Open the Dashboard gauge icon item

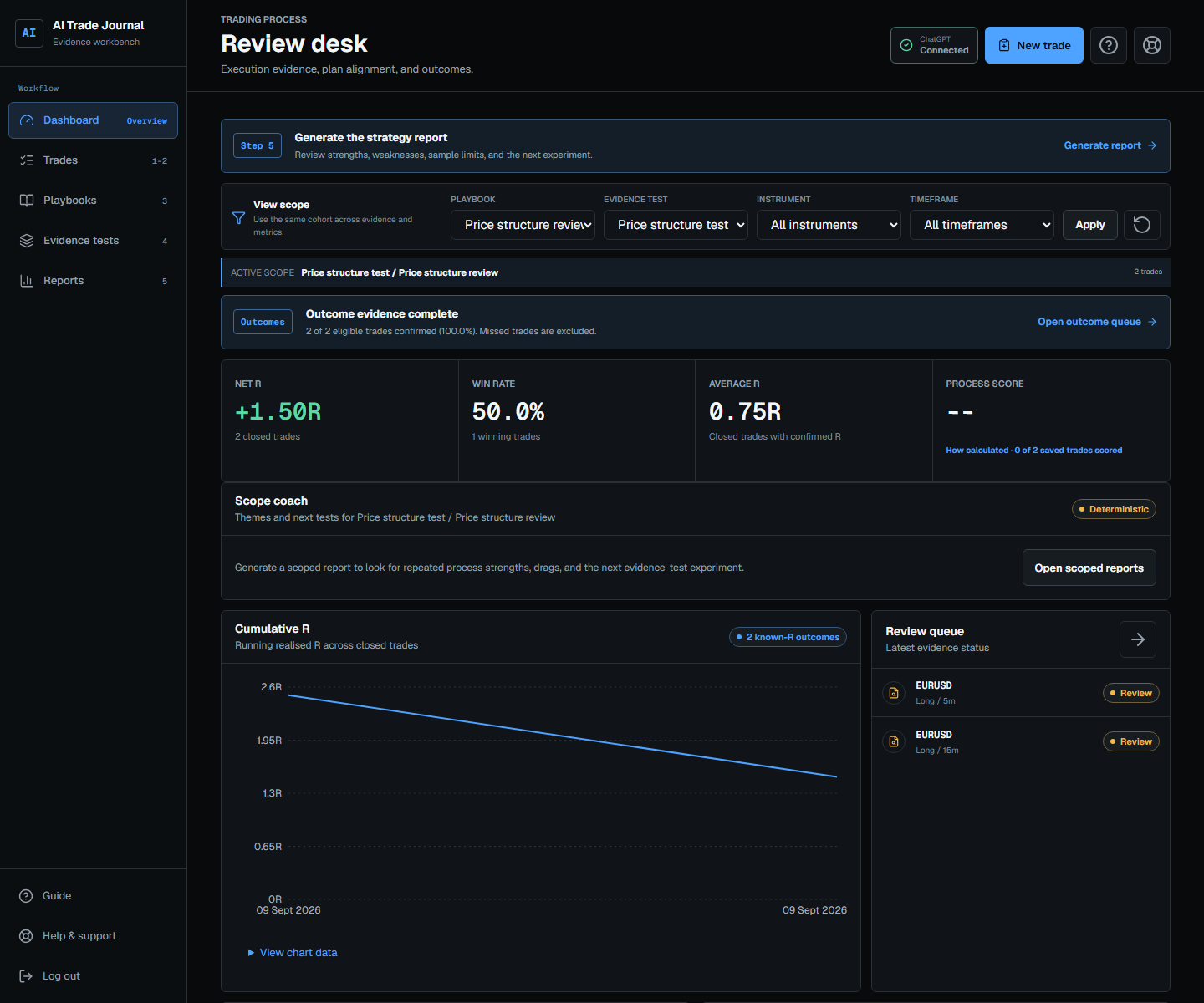[x=27, y=120]
